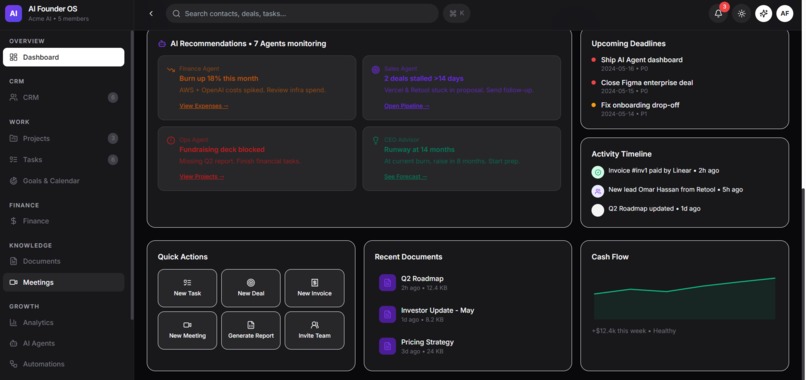Click the CEO Advisor lightbulb icon

(x=376, y=140)
